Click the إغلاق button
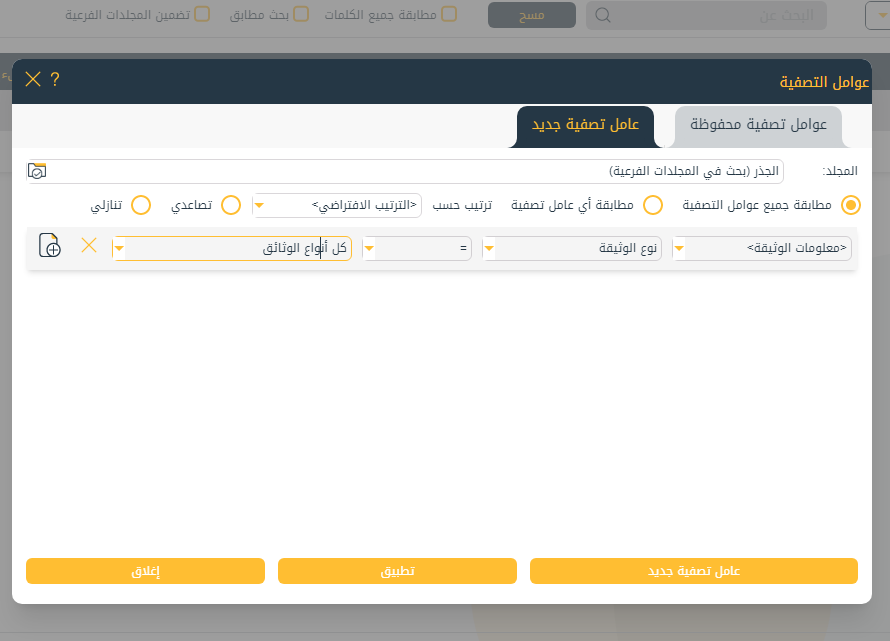Viewport: 890px width, 641px height. pos(145,571)
